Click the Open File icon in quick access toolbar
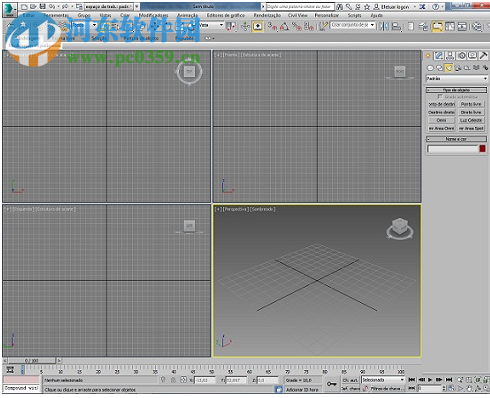The width and height of the screenshot is (490, 398). coord(33,6)
